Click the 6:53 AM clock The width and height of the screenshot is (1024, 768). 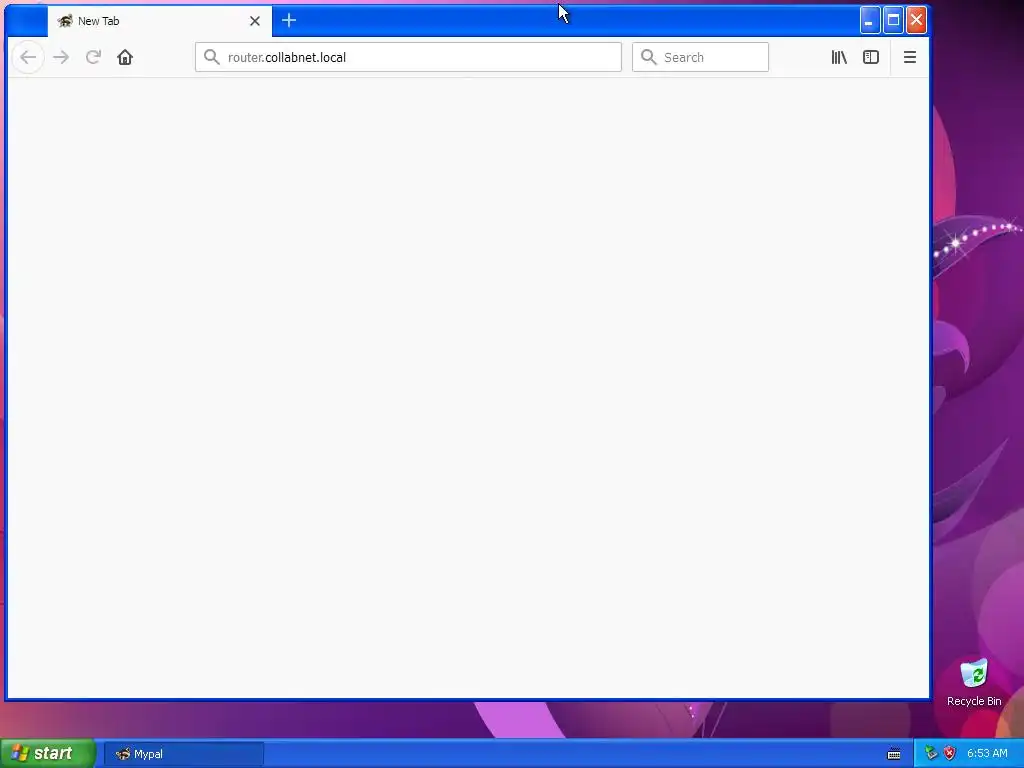(x=987, y=754)
